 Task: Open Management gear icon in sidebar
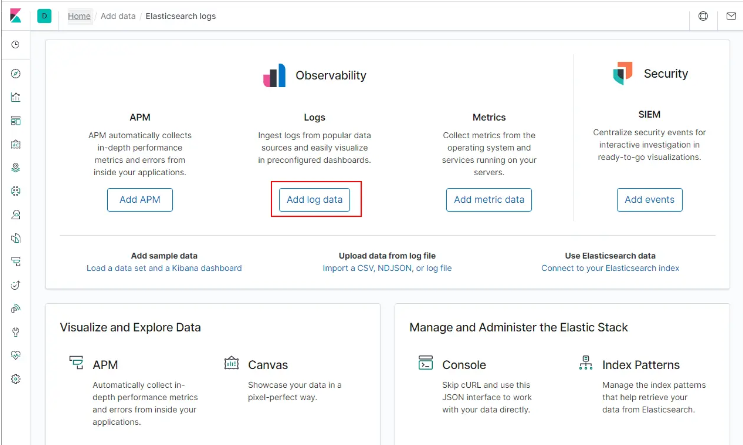[16, 379]
